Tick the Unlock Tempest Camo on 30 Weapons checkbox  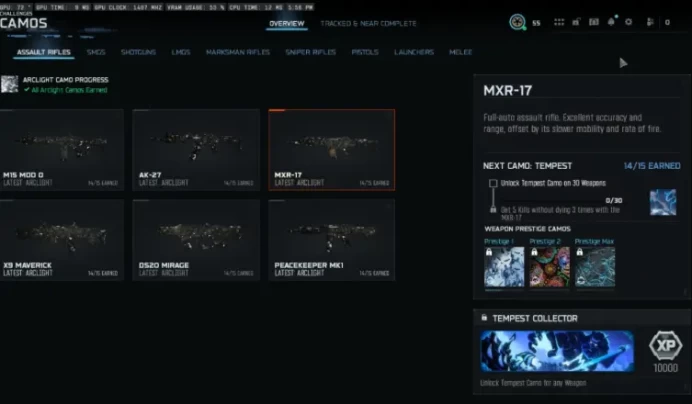493,183
